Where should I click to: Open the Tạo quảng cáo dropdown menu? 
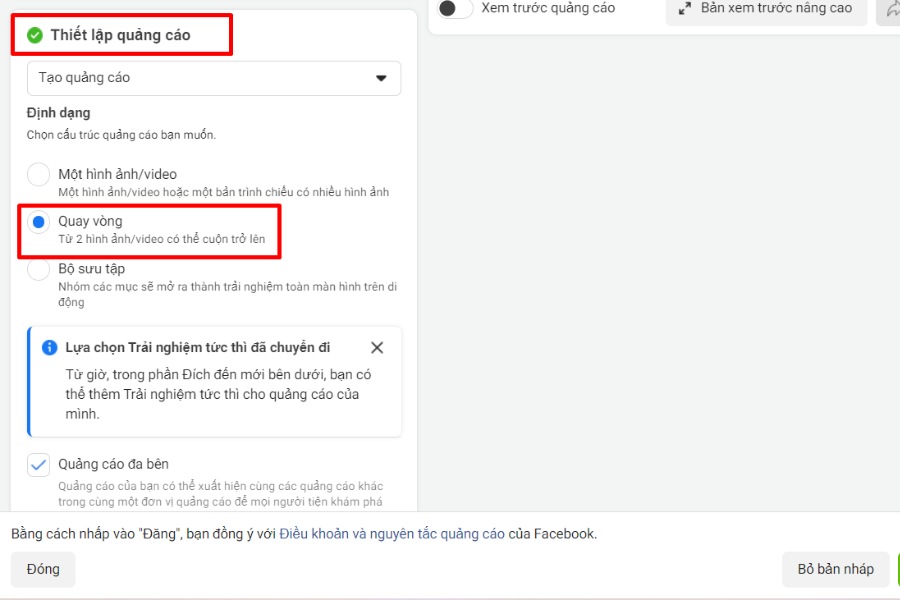click(x=213, y=78)
